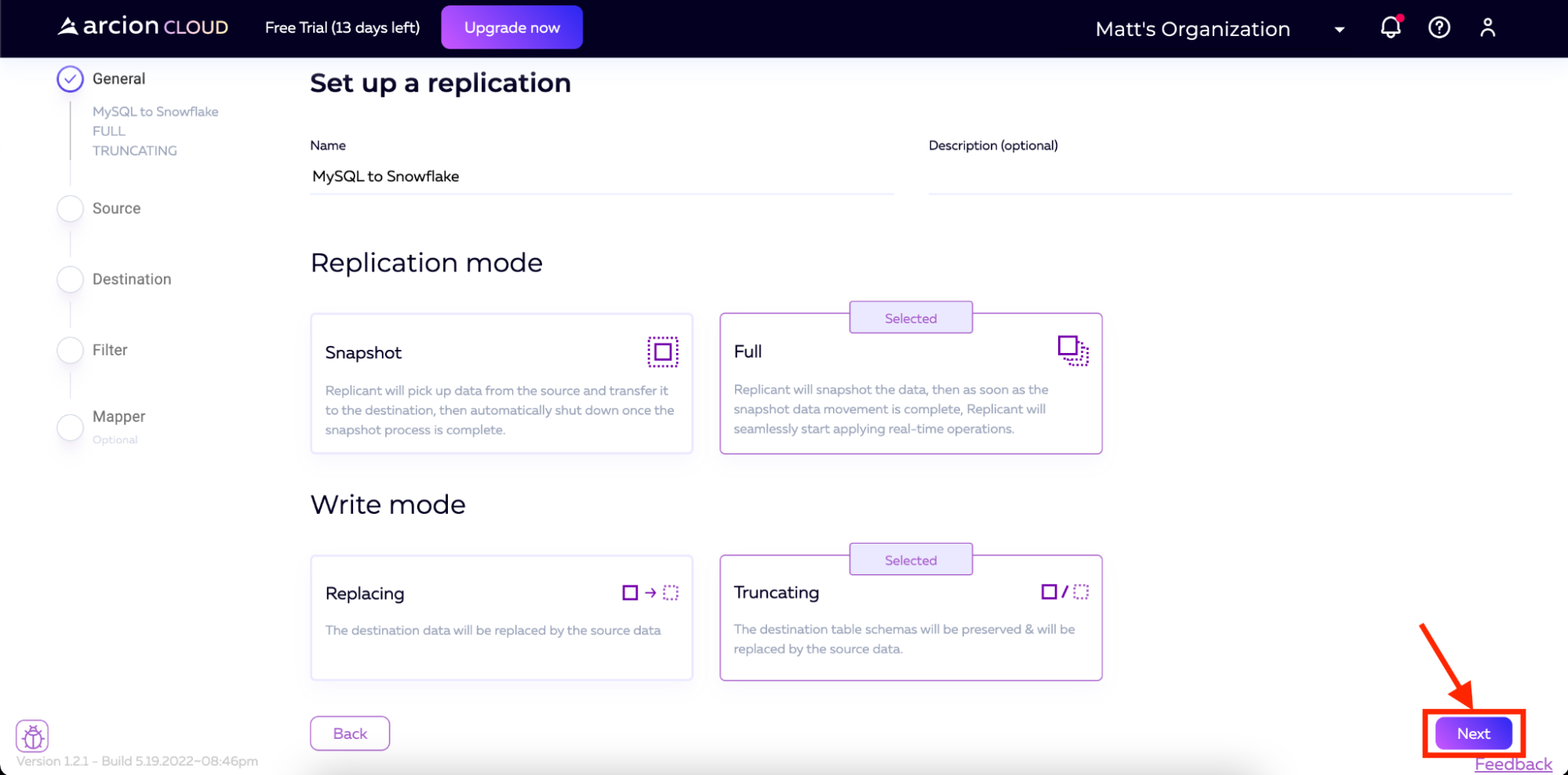Click the Description optional input field

pos(1219,177)
